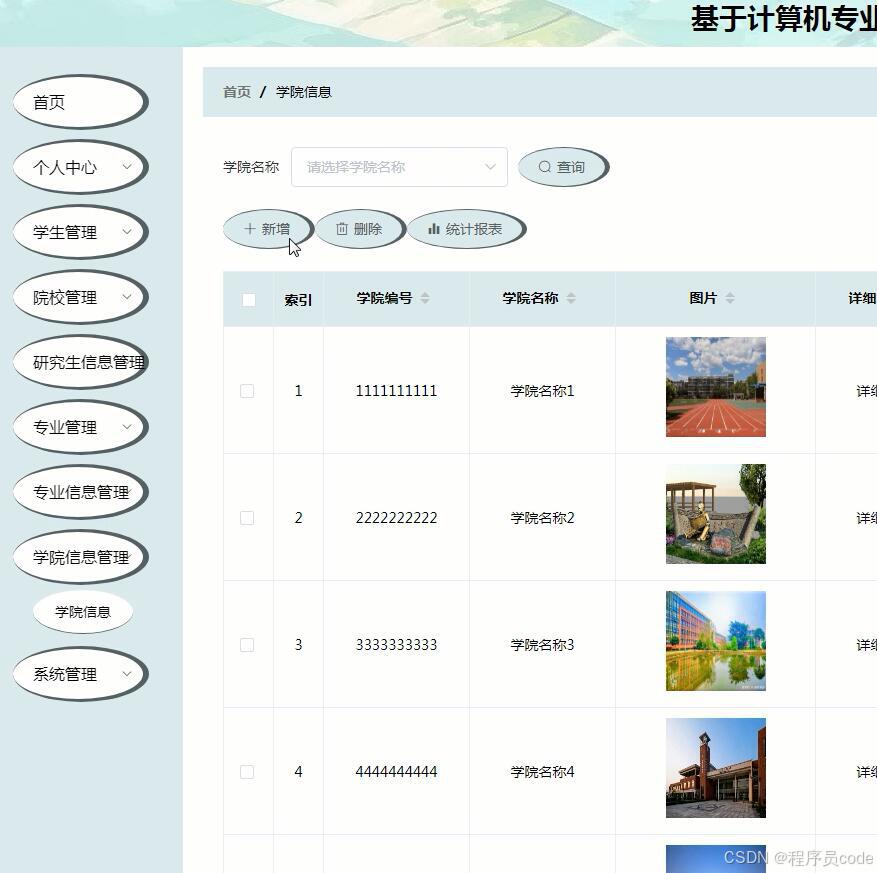
Task: Click the 学院名称2 cell text
Action: point(542,518)
